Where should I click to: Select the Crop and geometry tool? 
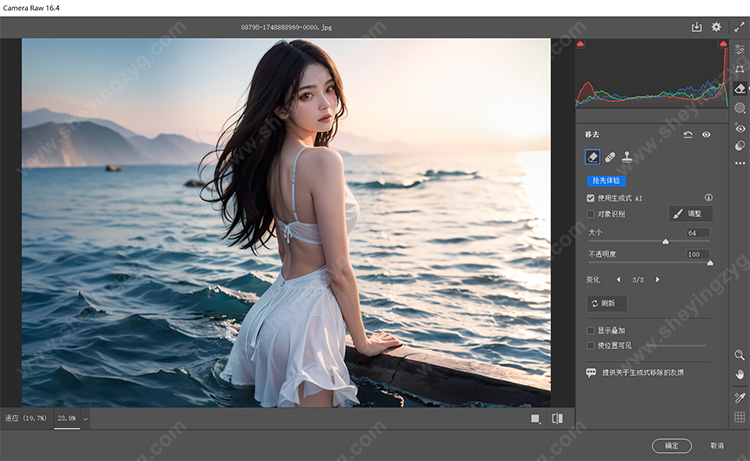740,68
